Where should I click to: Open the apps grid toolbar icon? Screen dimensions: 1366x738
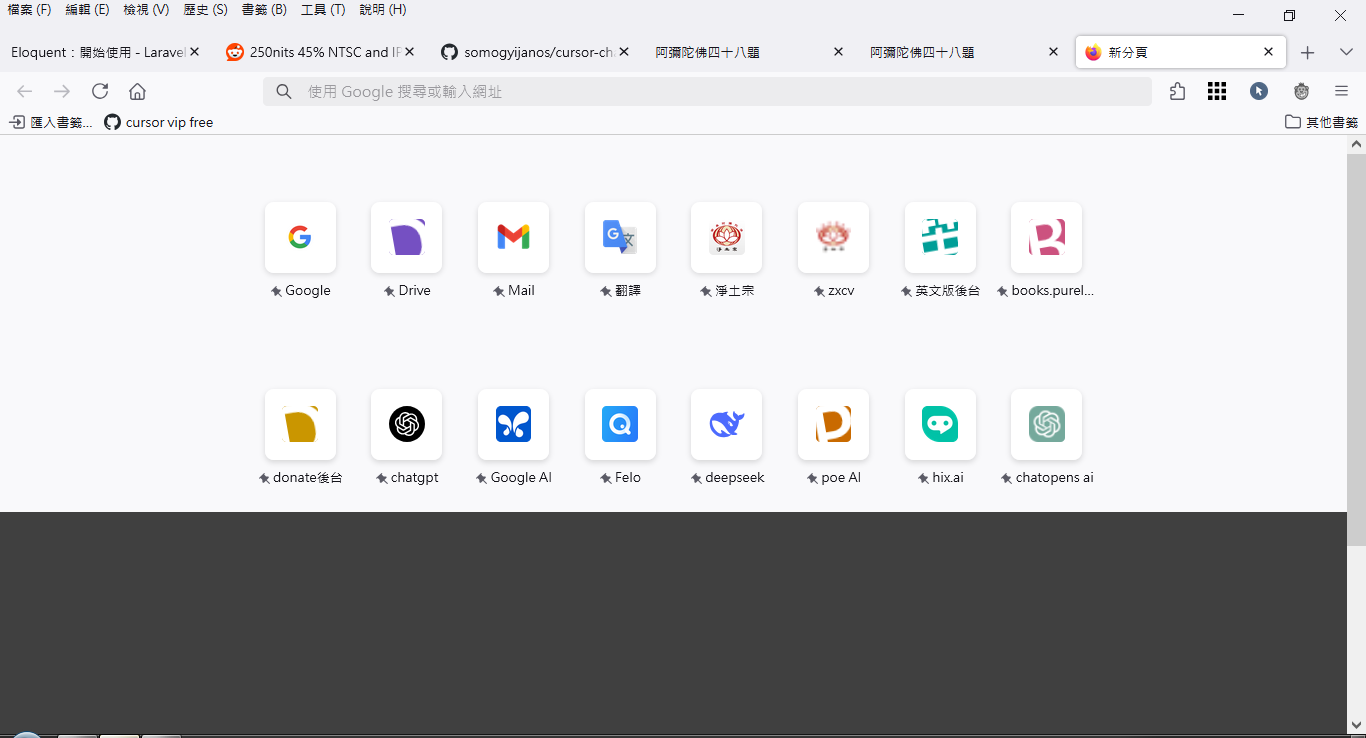tap(1216, 91)
